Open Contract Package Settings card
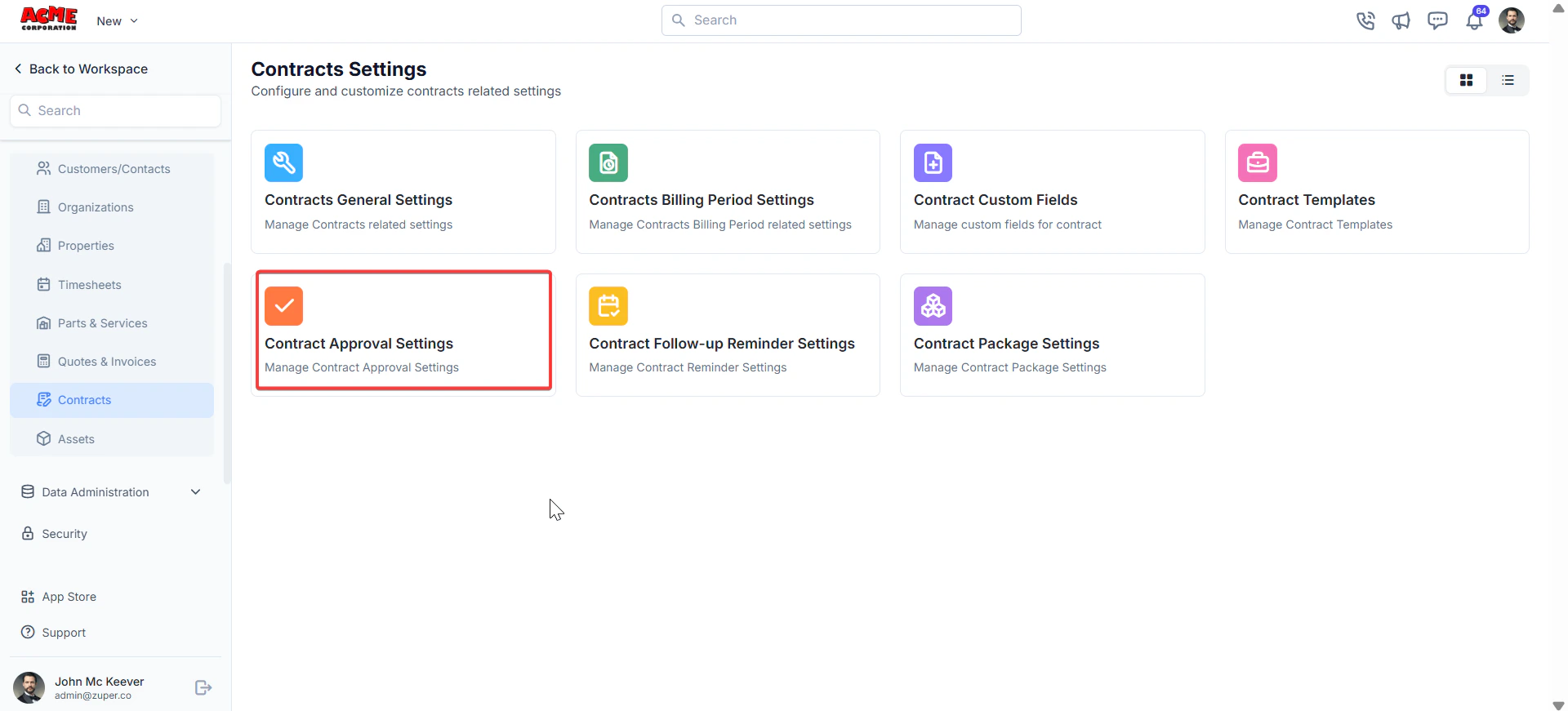Viewport: 1568px width, 711px height. (x=1052, y=335)
